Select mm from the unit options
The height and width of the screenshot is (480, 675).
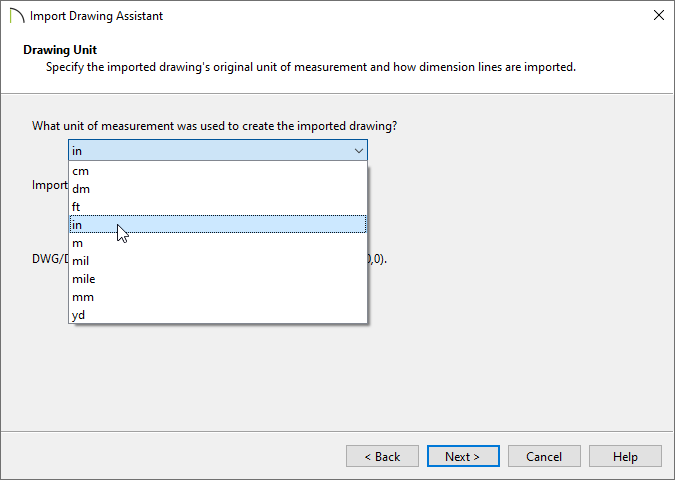click(x=218, y=297)
